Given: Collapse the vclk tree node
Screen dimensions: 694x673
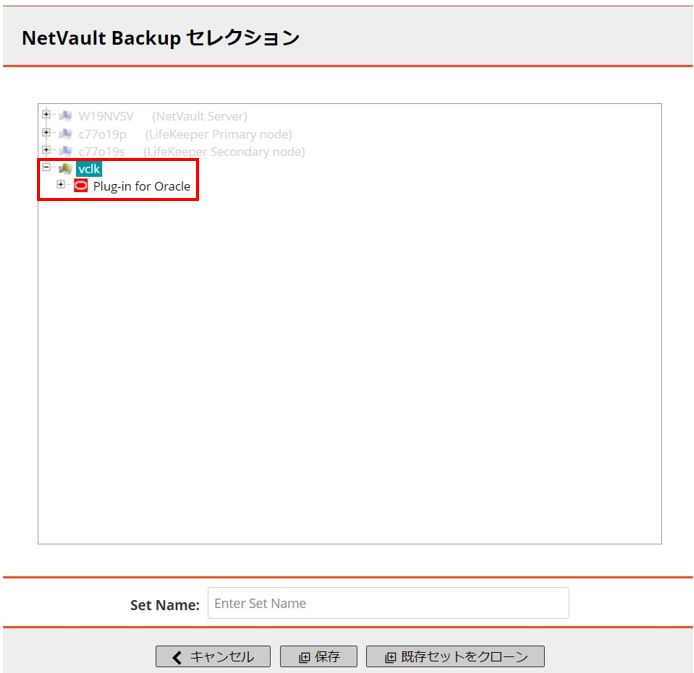Looking at the screenshot, I should coord(46,167).
